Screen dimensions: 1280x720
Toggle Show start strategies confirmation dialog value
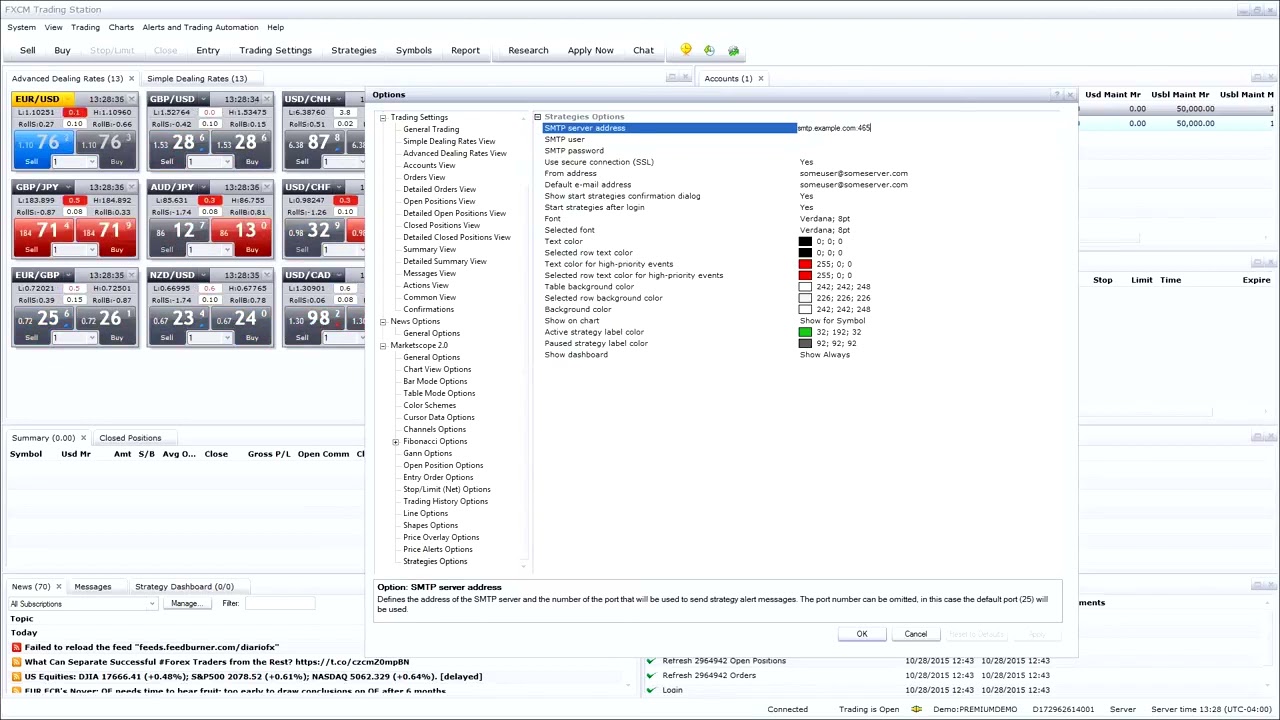[806, 196]
